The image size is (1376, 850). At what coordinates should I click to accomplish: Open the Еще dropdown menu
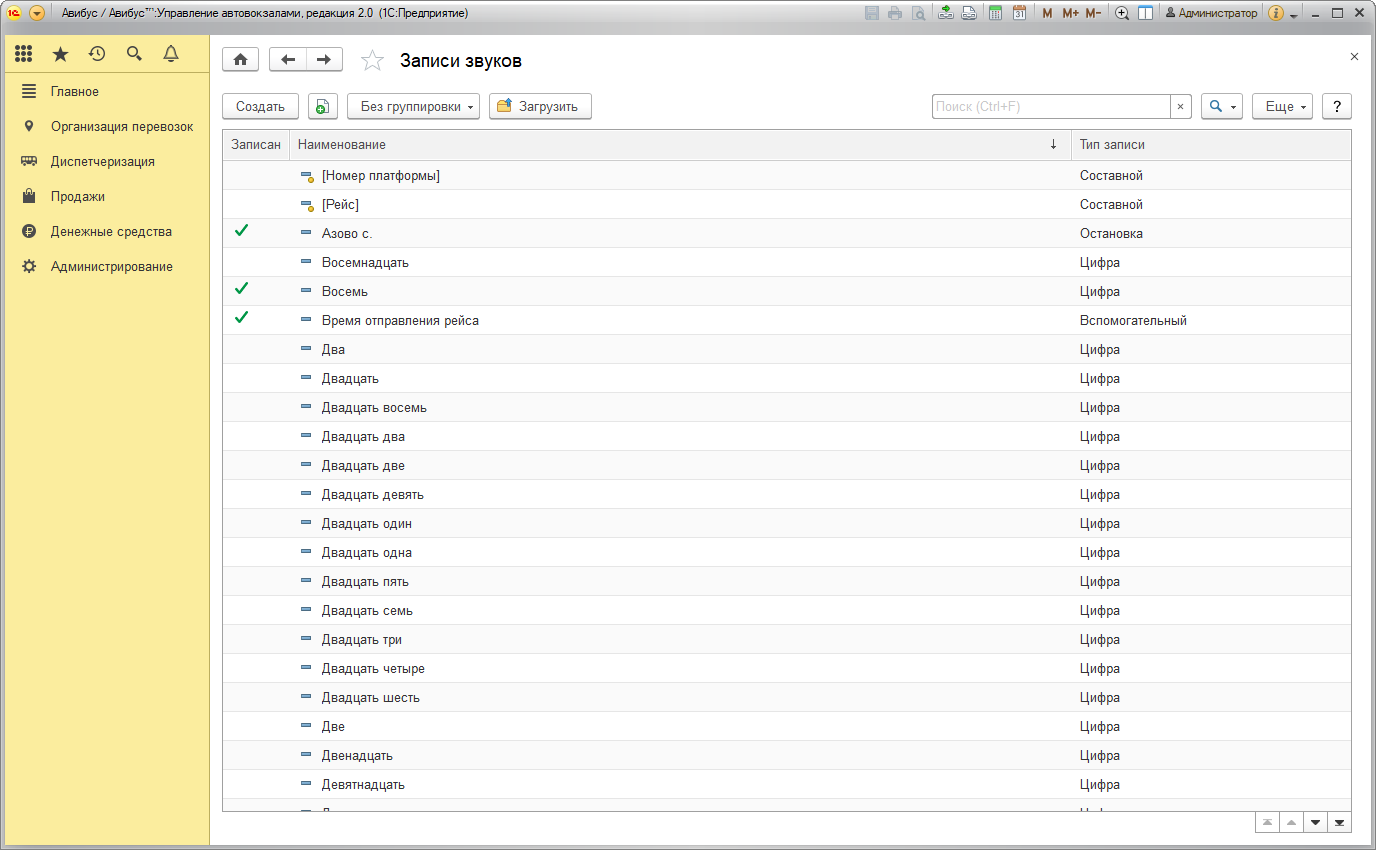1281,107
